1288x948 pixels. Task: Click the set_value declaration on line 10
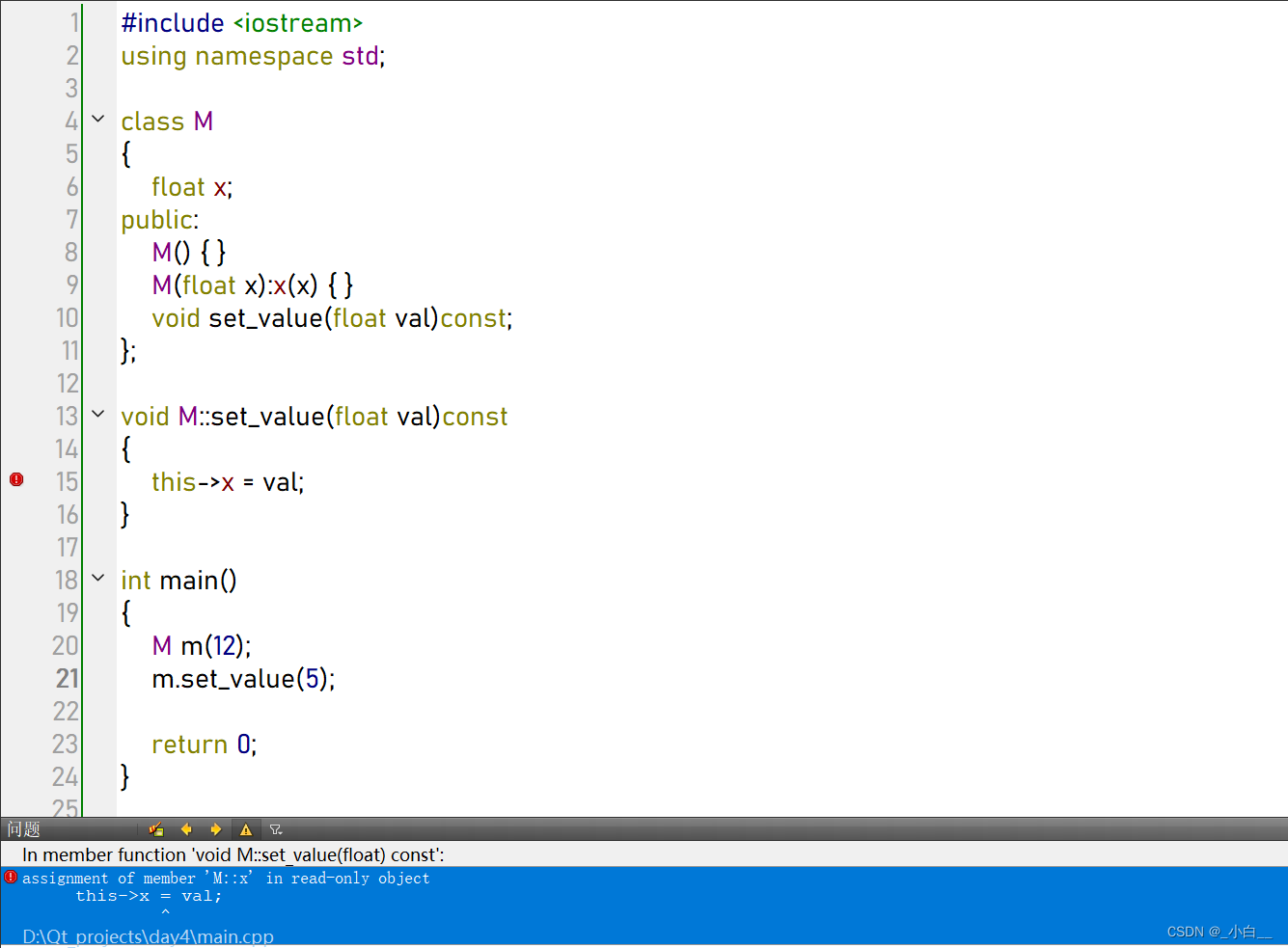(x=332, y=318)
